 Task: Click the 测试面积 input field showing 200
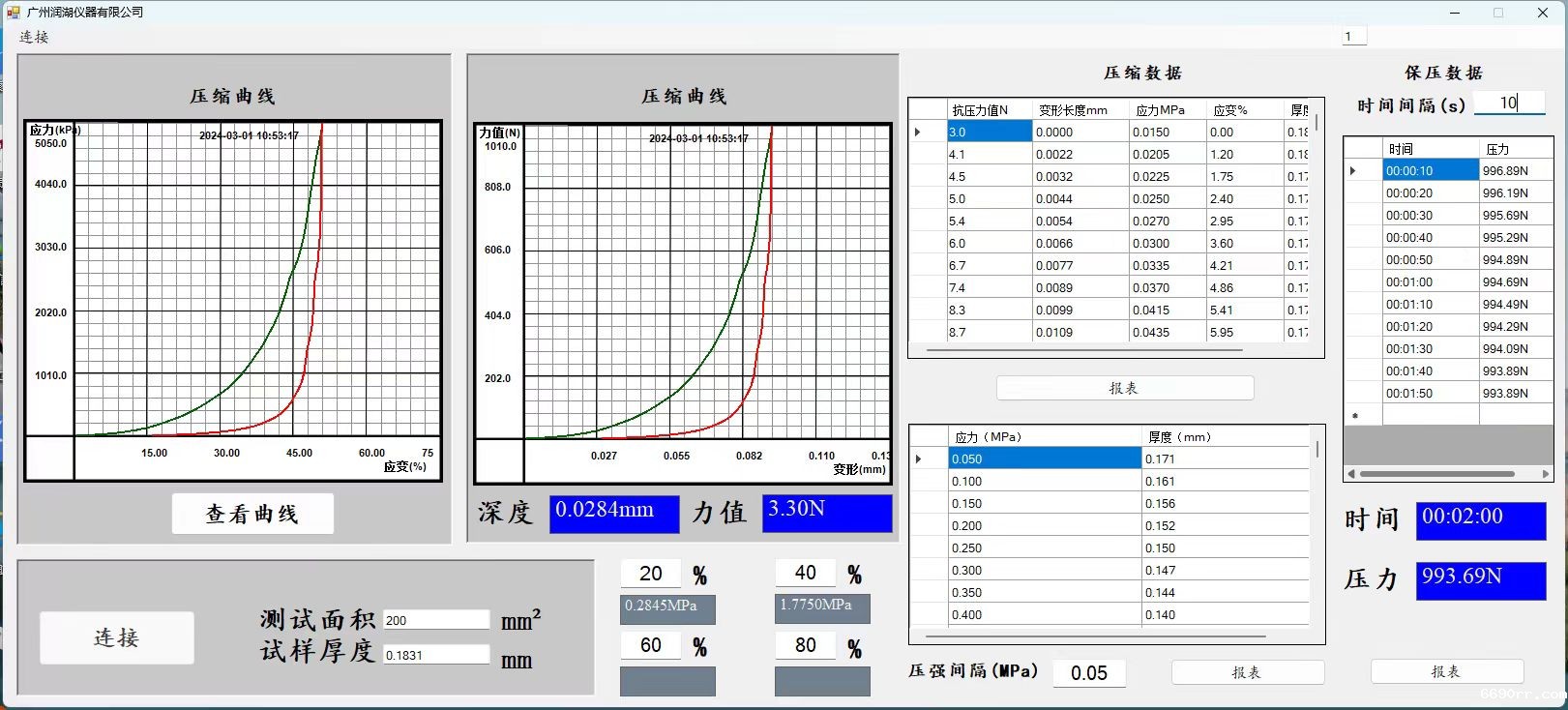435,620
